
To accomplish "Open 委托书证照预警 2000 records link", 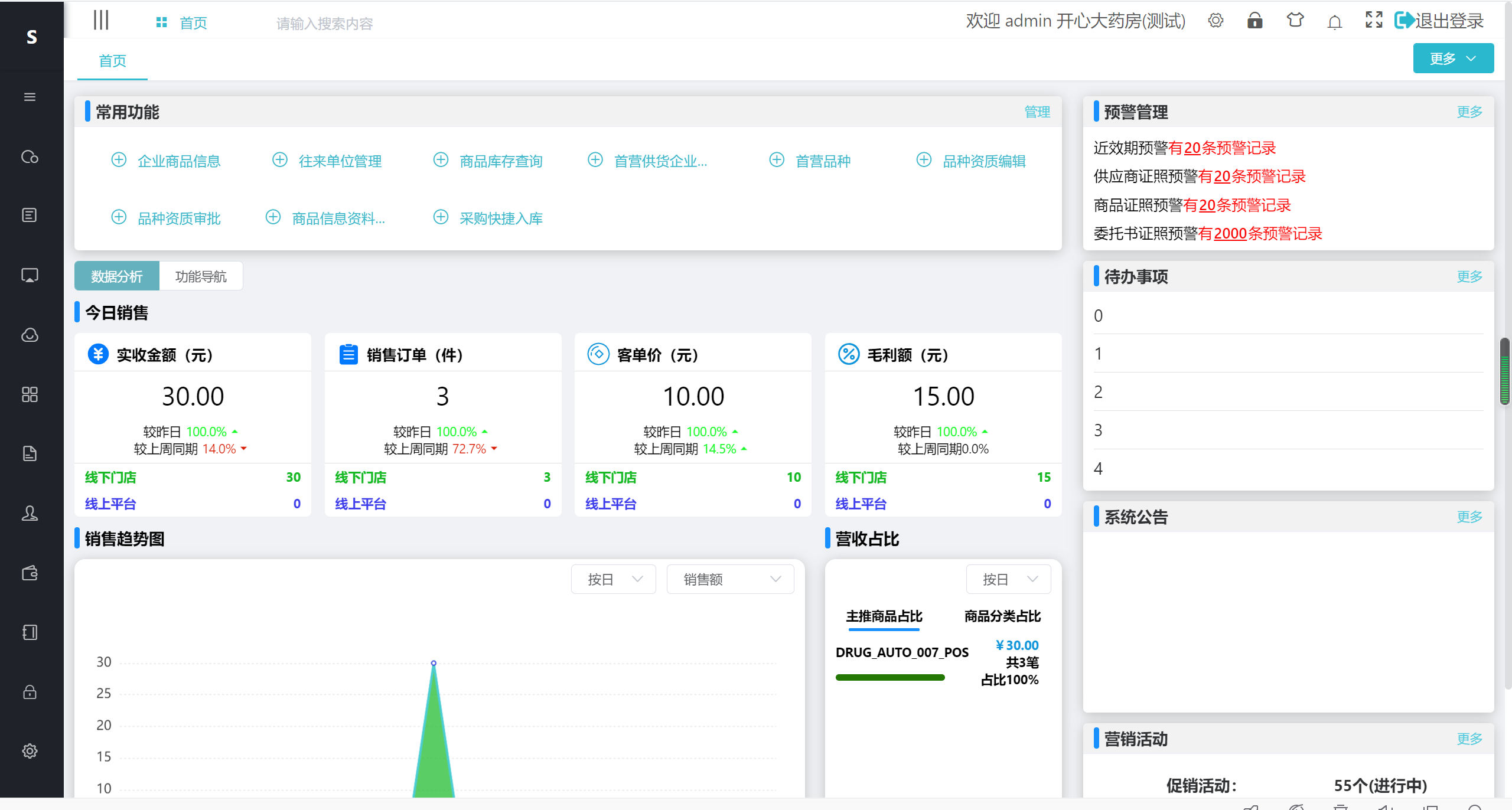I will 1230,234.
